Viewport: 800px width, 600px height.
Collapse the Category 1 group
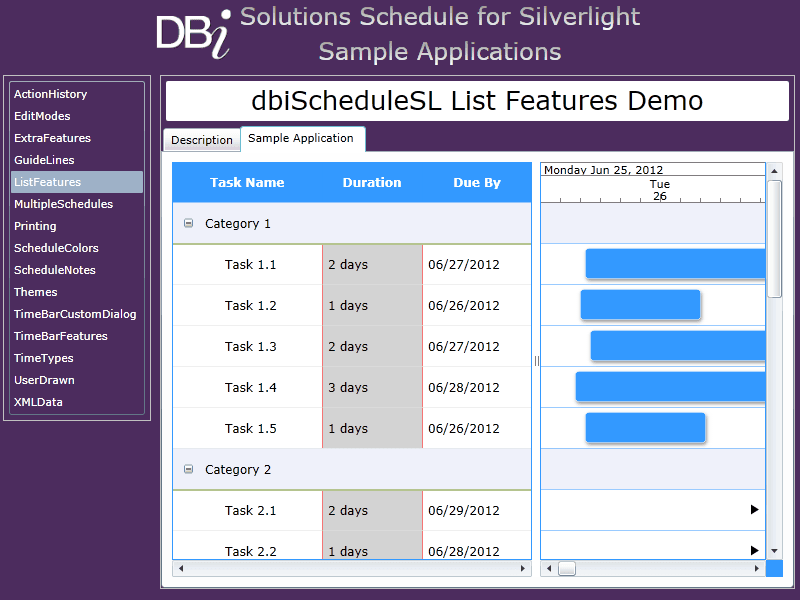[x=188, y=223]
